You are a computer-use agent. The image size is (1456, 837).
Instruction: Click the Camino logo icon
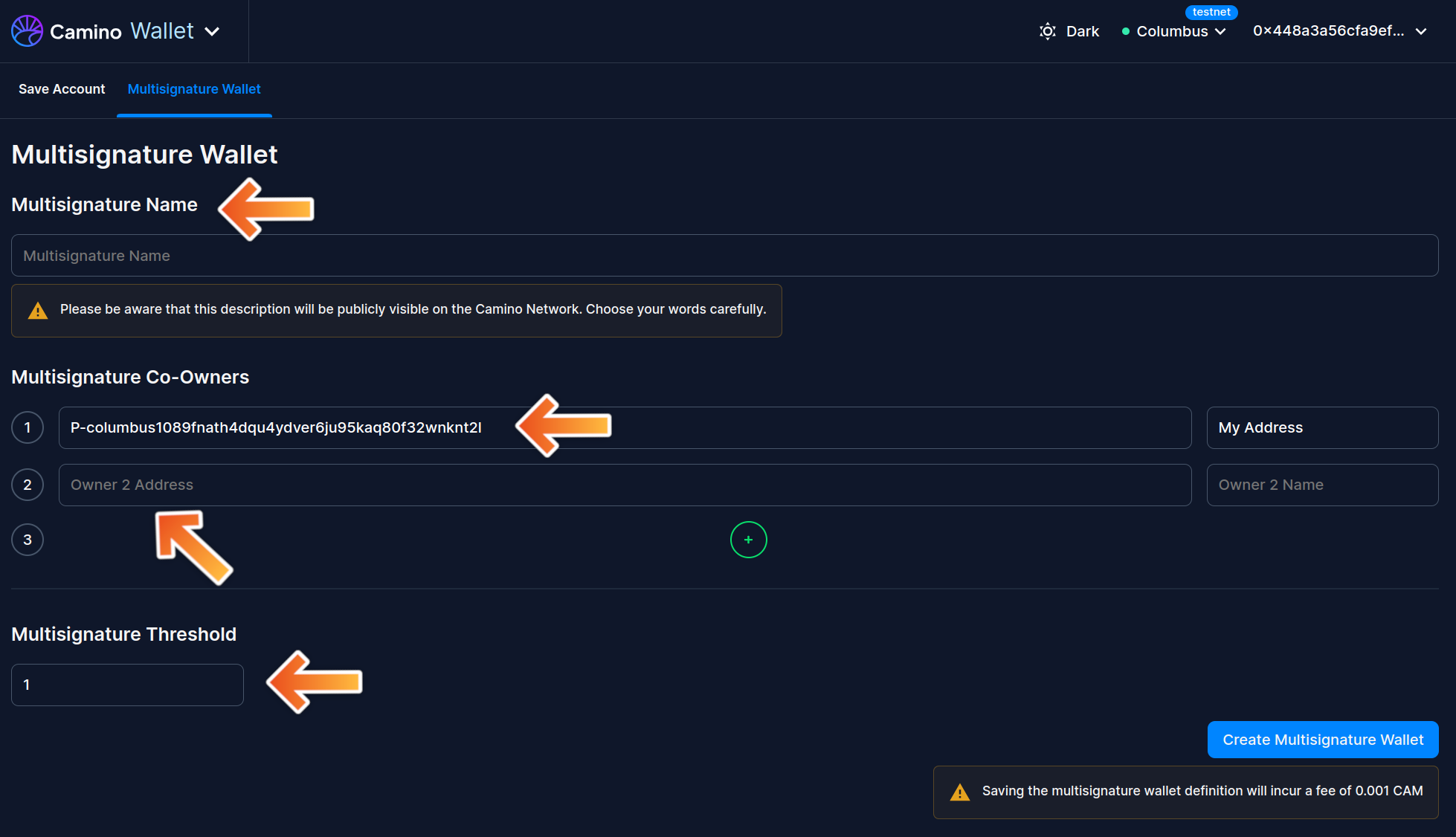click(27, 31)
